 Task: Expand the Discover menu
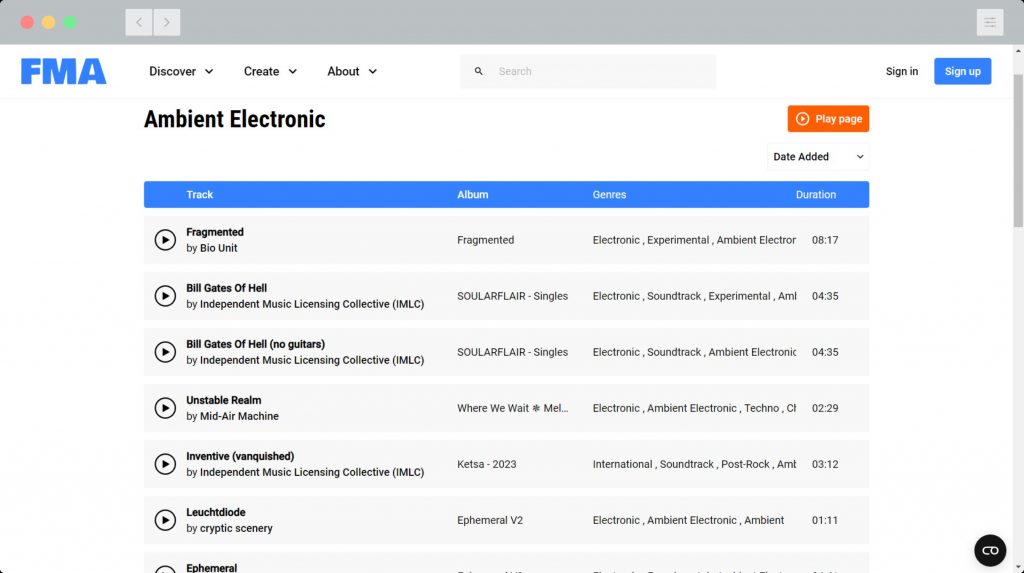(x=181, y=72)
